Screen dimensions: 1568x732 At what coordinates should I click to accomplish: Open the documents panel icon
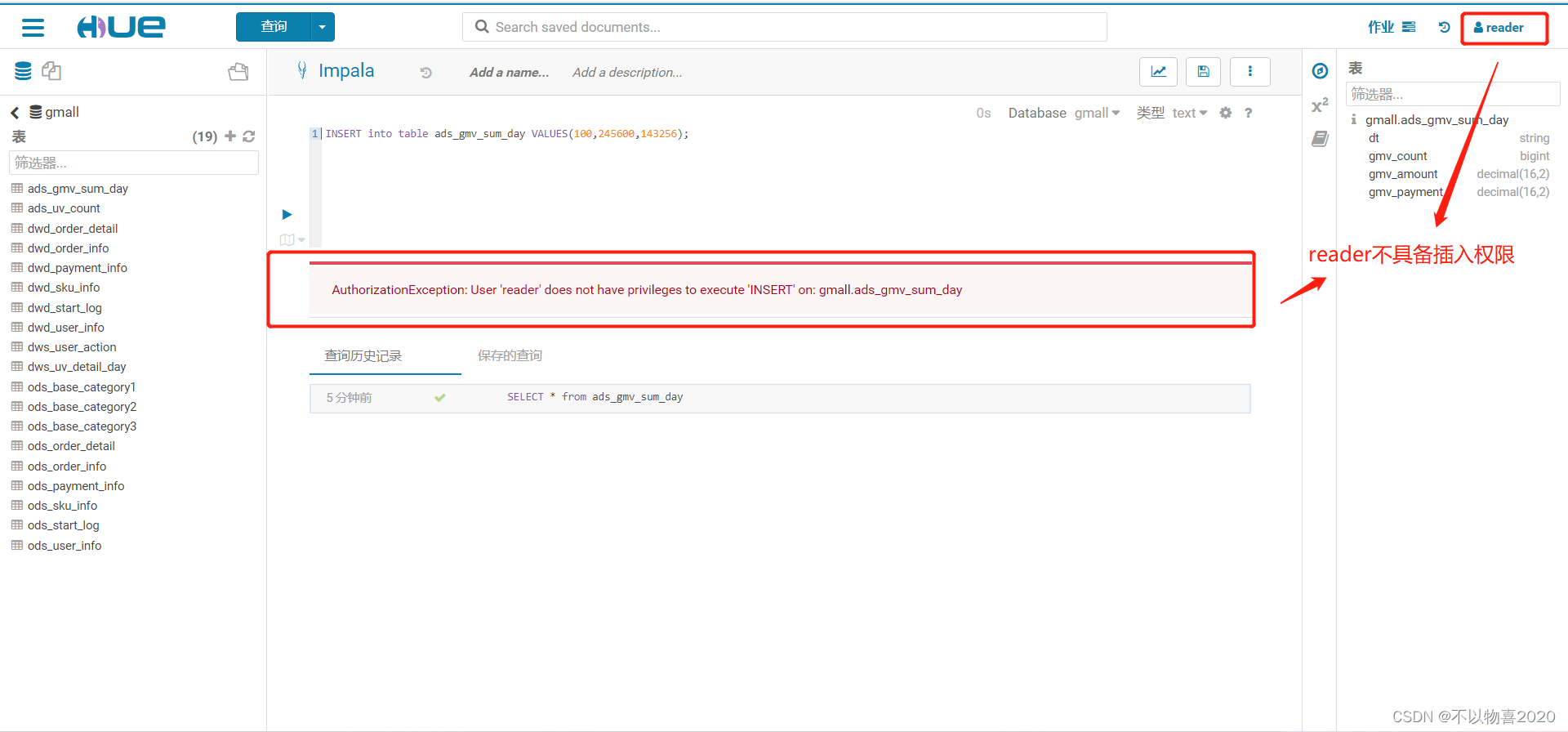click(x=51, y=71)
